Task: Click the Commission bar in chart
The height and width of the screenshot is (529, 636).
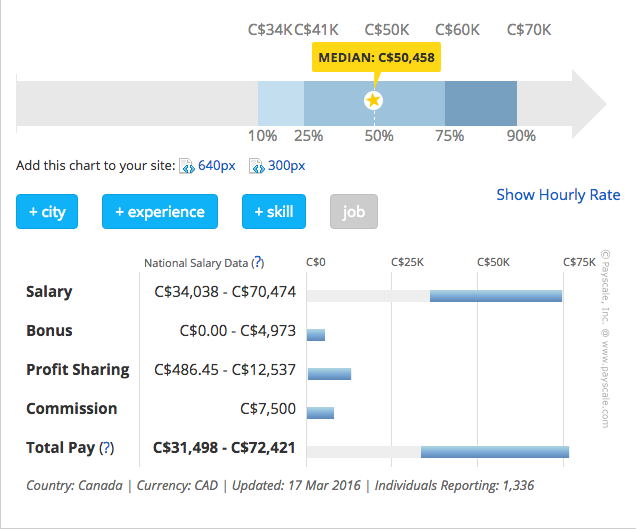Action: point(320,412)
